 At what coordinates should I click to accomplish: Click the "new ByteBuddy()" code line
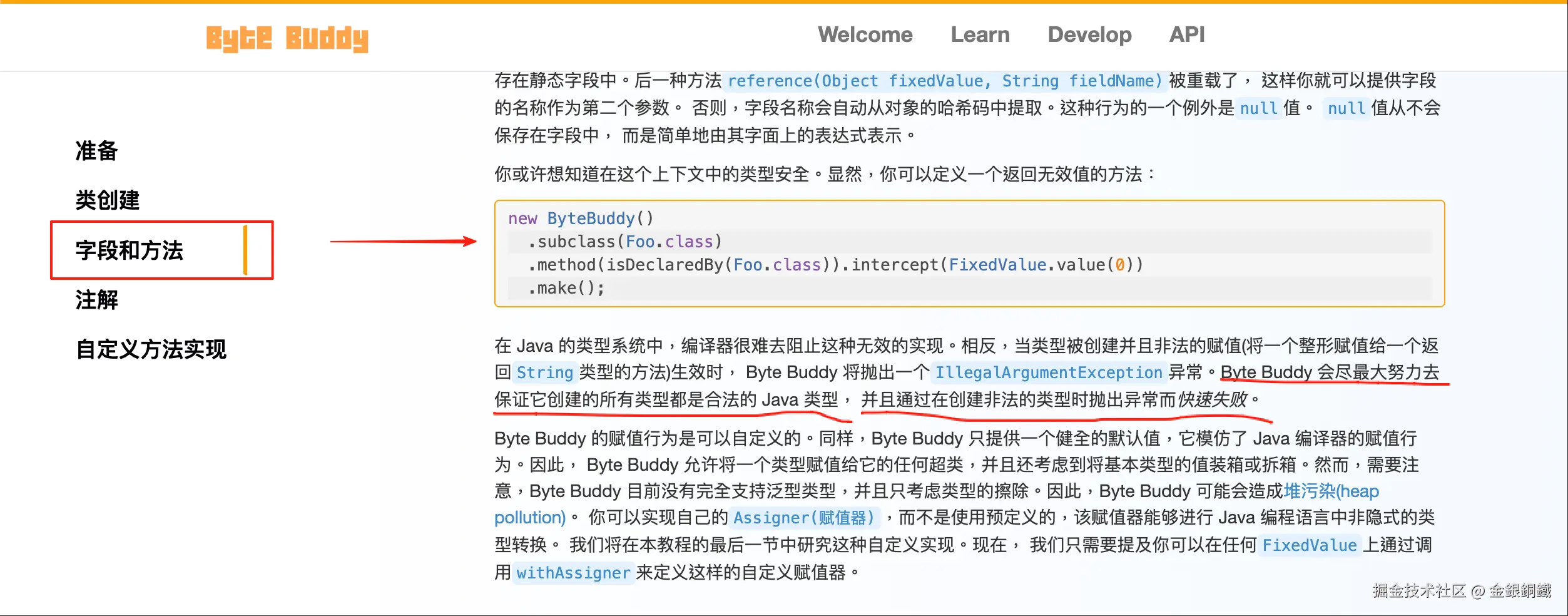click(581, 218)
